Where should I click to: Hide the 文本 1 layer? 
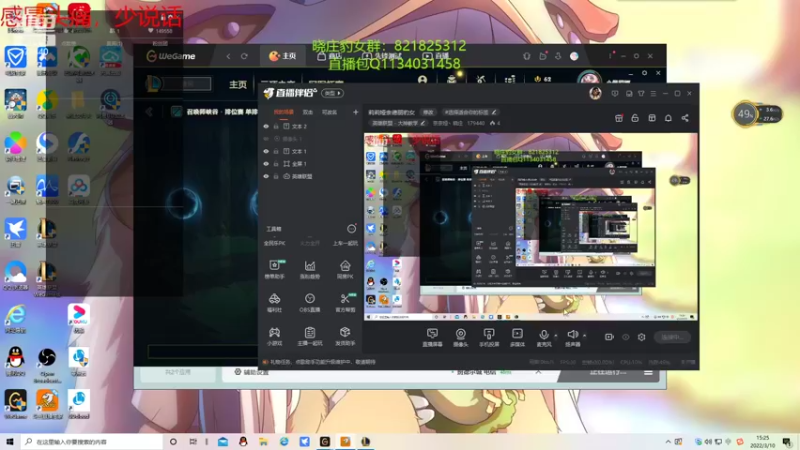click(x=266, y=151)
